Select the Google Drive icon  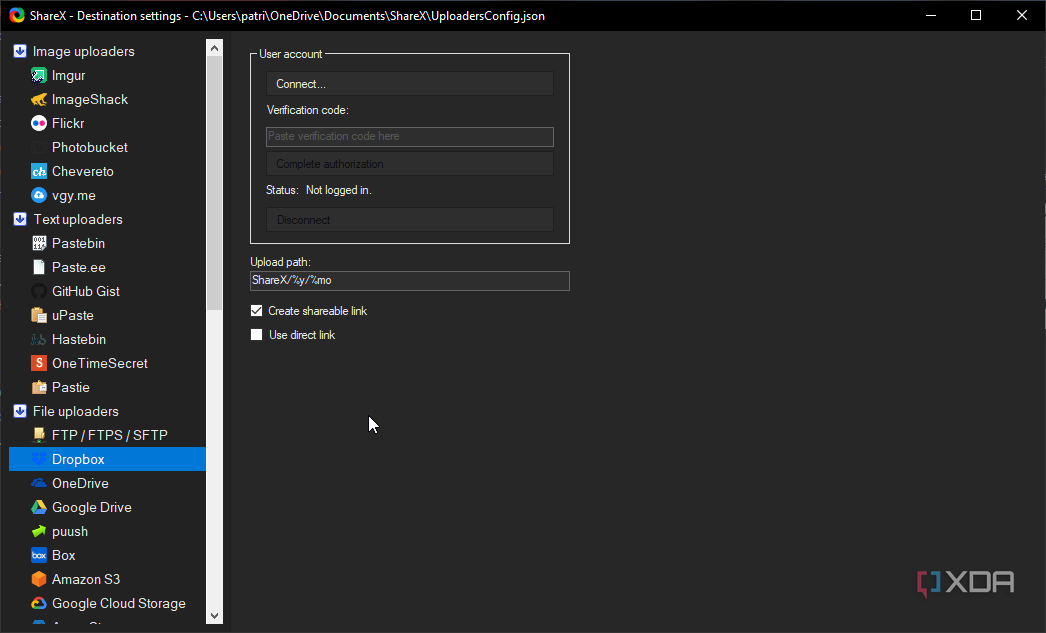pyautogui.click(x=39, y=507)
